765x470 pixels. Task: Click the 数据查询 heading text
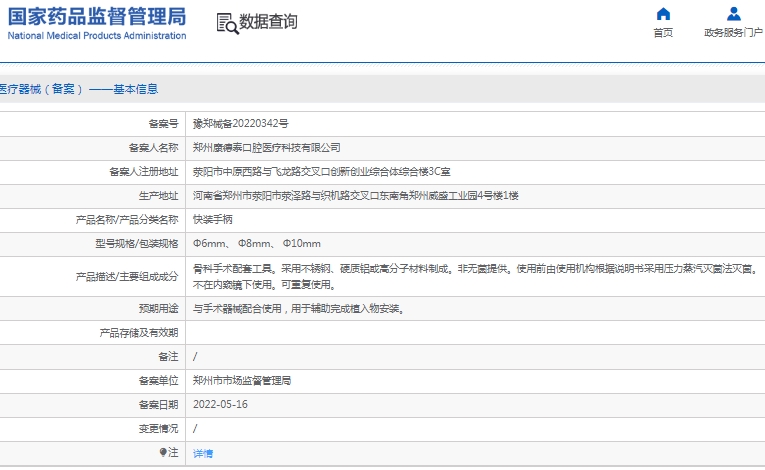pos(268,22)
